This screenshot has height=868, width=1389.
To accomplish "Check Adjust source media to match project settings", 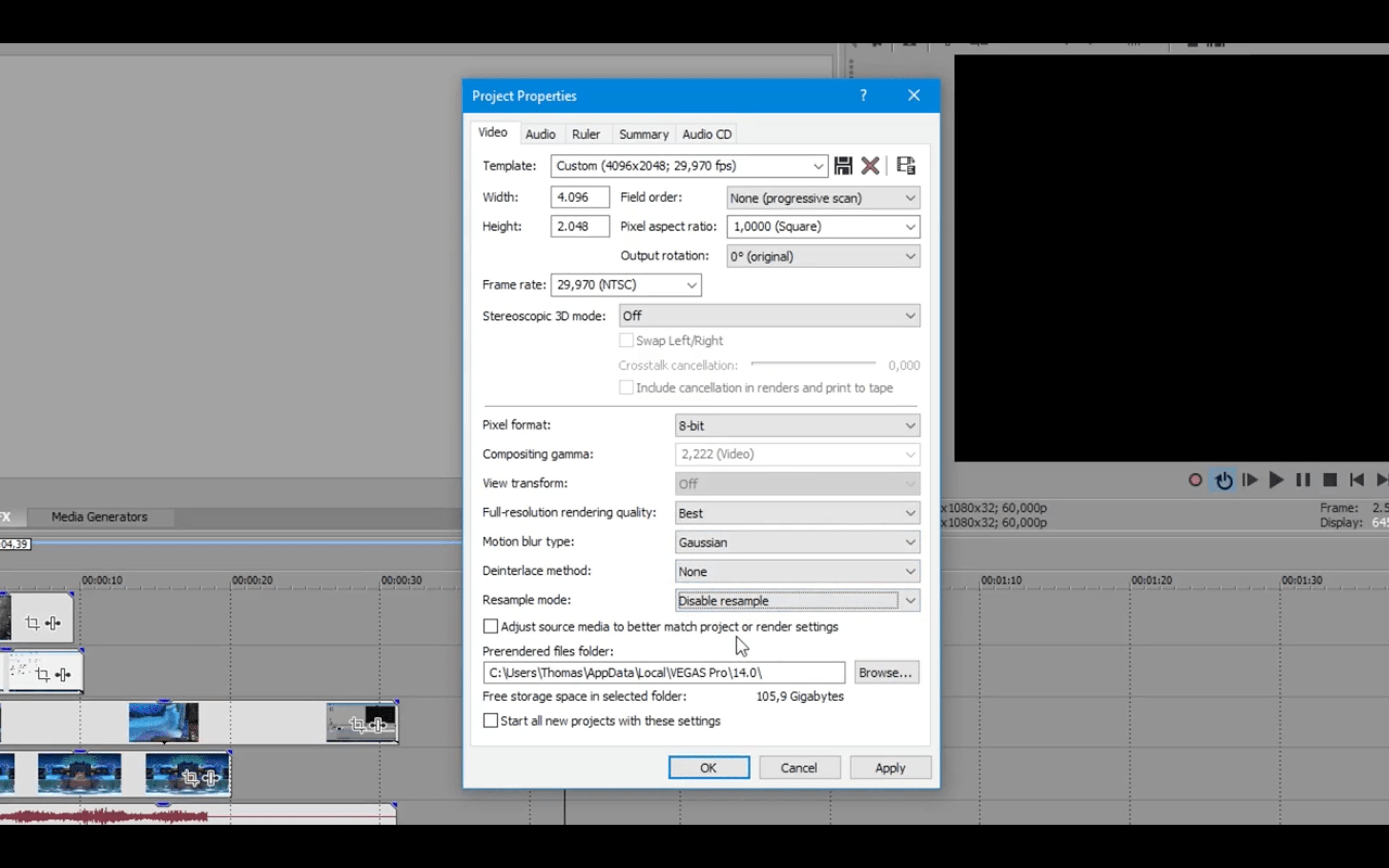I will (490, 626).
